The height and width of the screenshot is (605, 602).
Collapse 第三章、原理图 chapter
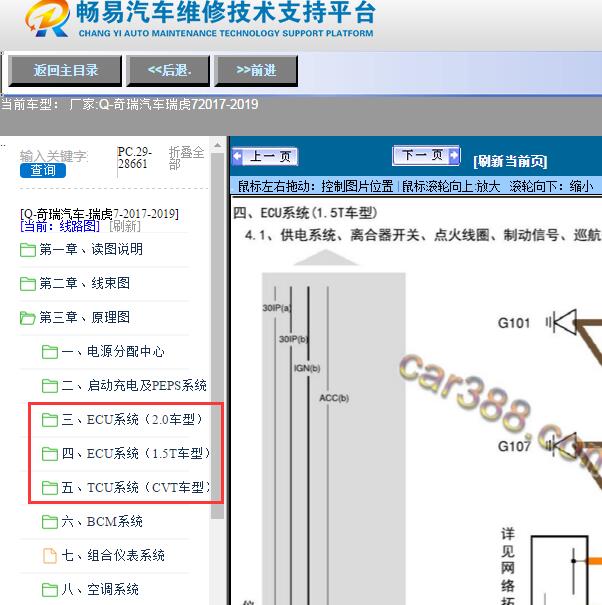[x=84, y=317]
